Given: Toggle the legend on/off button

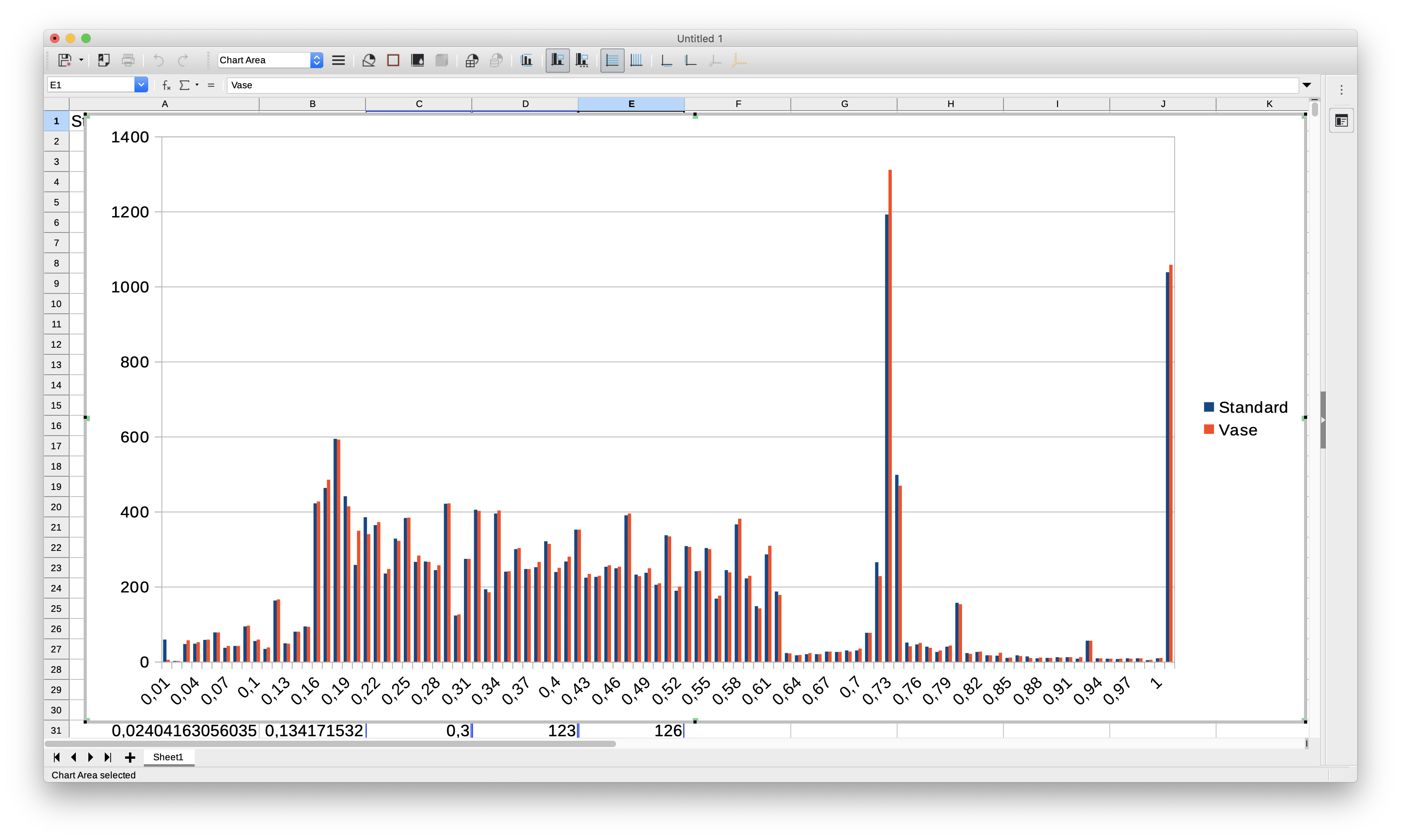Looking at the screenshot, I should click(x=557, y=60).
